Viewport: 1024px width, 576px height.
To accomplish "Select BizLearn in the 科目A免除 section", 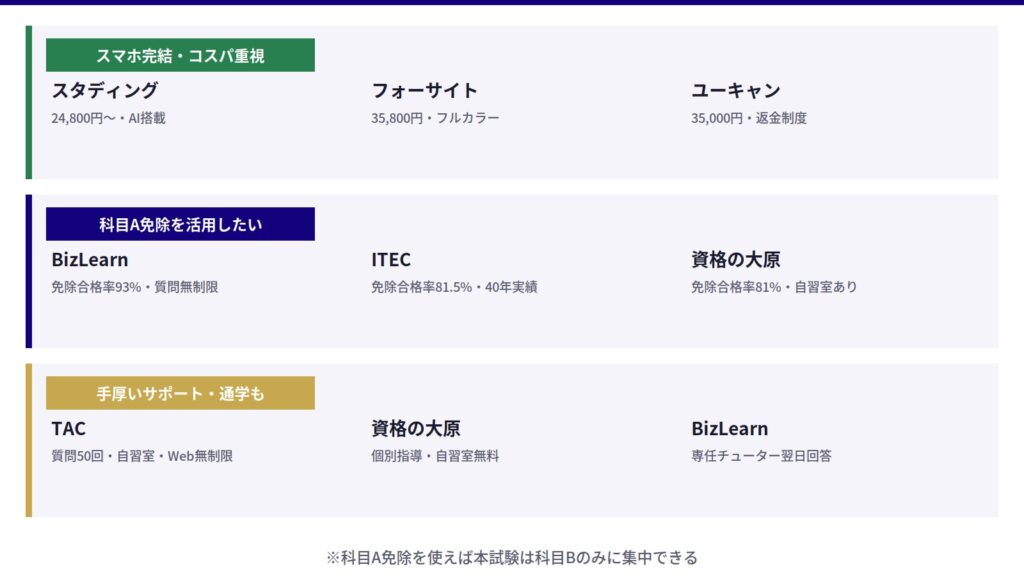I will (90, 260).
